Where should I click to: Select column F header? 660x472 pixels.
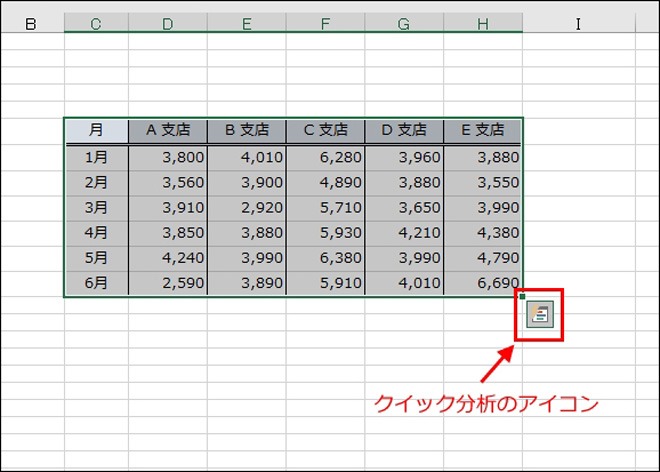point(325,23)
